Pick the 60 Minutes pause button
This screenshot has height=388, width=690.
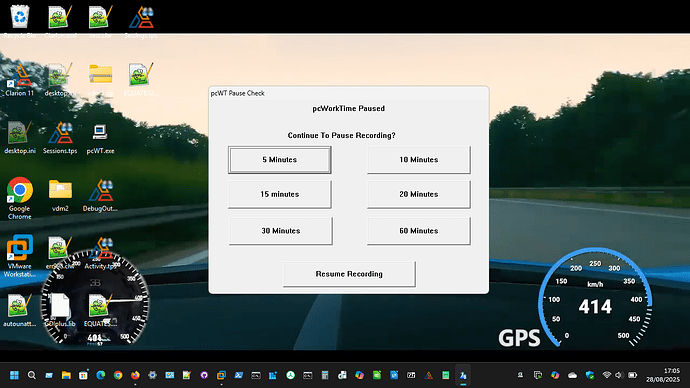tap(418, 231)
